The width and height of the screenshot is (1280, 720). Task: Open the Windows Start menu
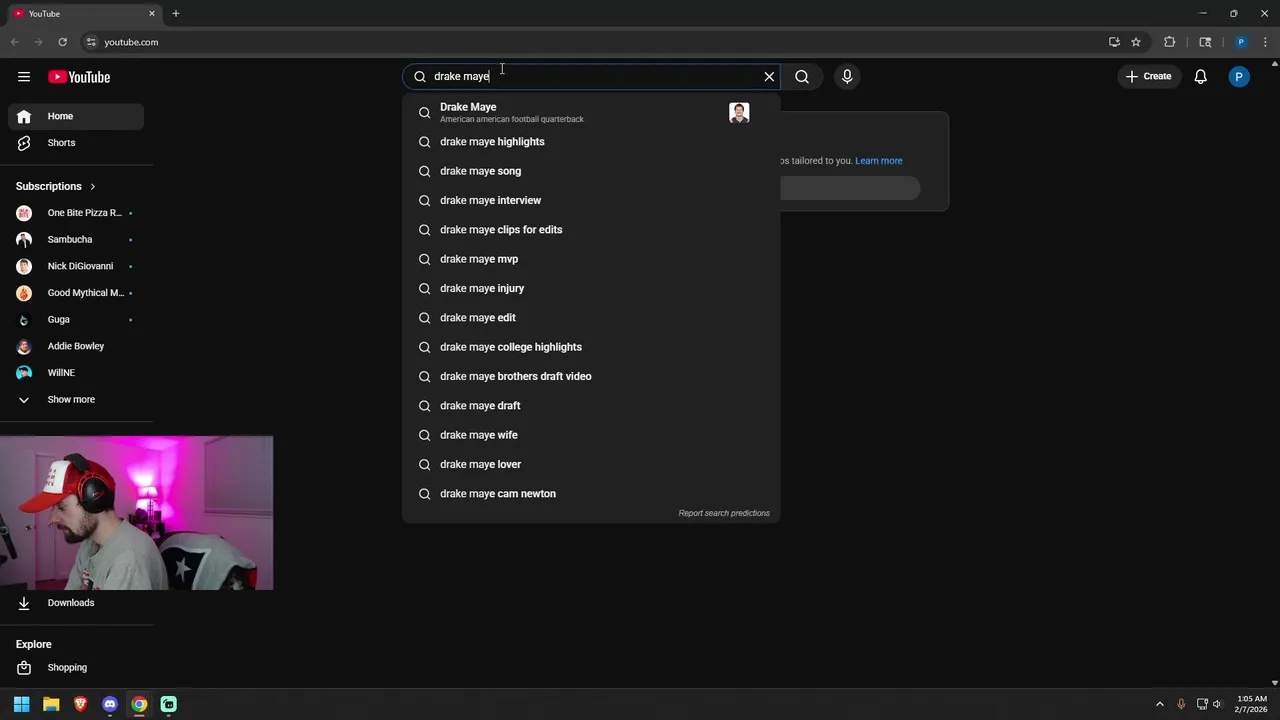(22, 704)
